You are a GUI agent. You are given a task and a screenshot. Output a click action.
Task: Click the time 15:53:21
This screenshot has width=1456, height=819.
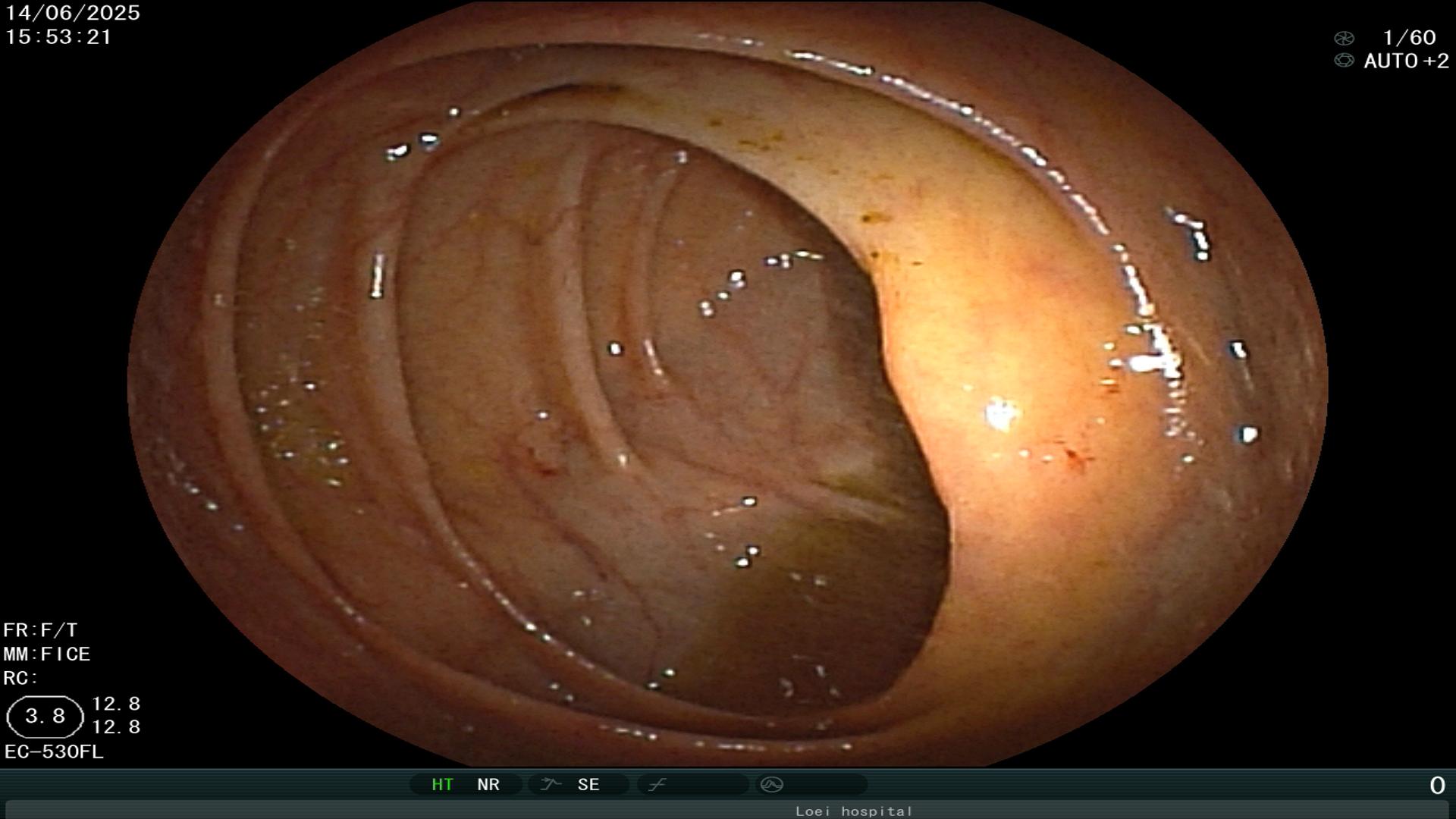(58, 37)
